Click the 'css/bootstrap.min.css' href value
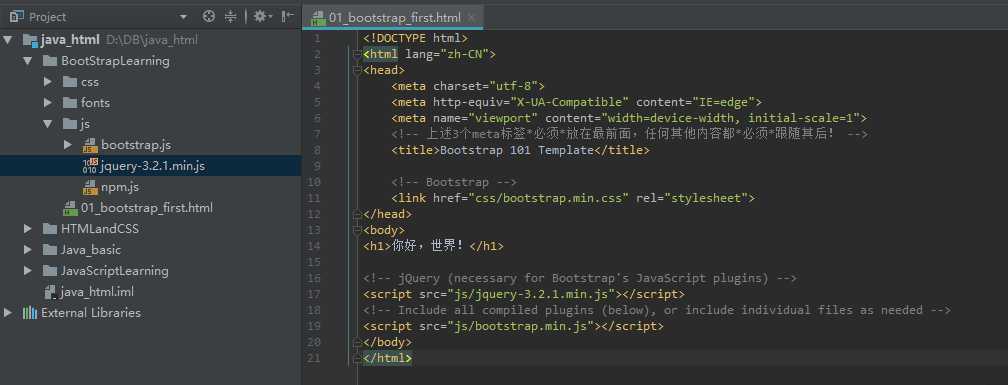The height and width of the screenshot is (385, 1008). pyautogui.click(x=549, y=198)
